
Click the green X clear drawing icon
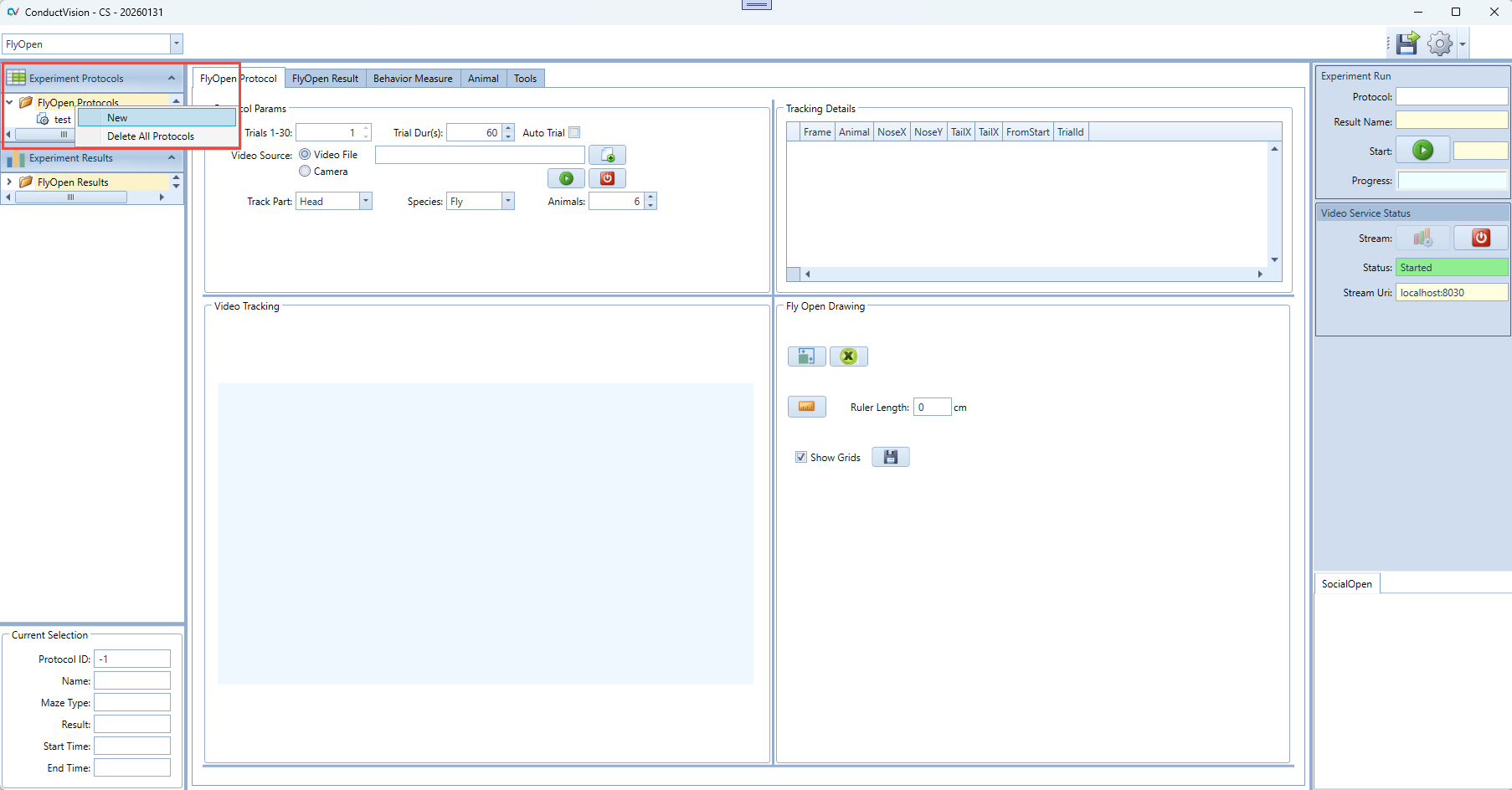click(848, 357)
